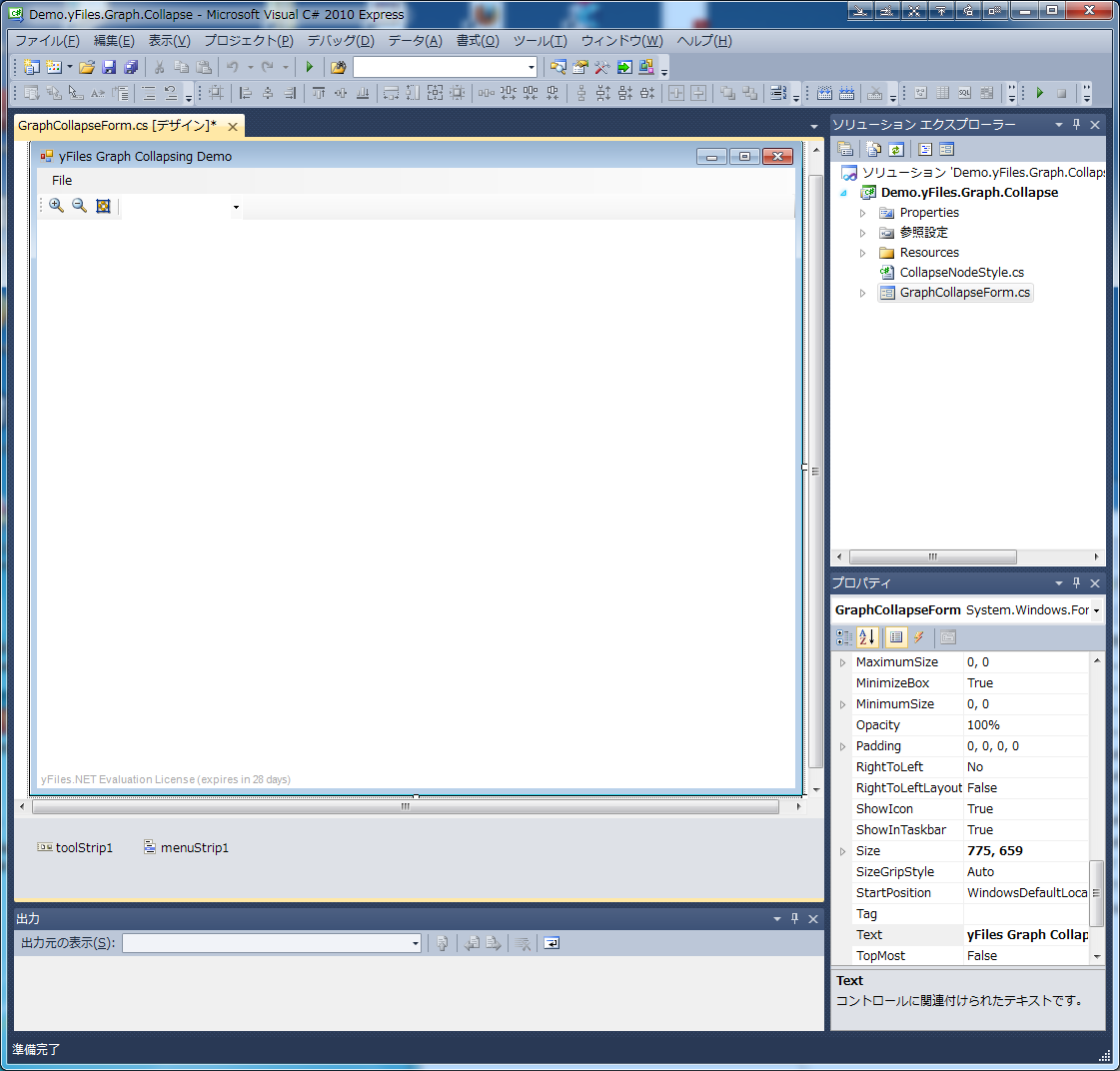Close the GraphCollapseForm.cs design tab
Image resolution: width=1120 pixels, height=1071 pixels.
point(232,127)
